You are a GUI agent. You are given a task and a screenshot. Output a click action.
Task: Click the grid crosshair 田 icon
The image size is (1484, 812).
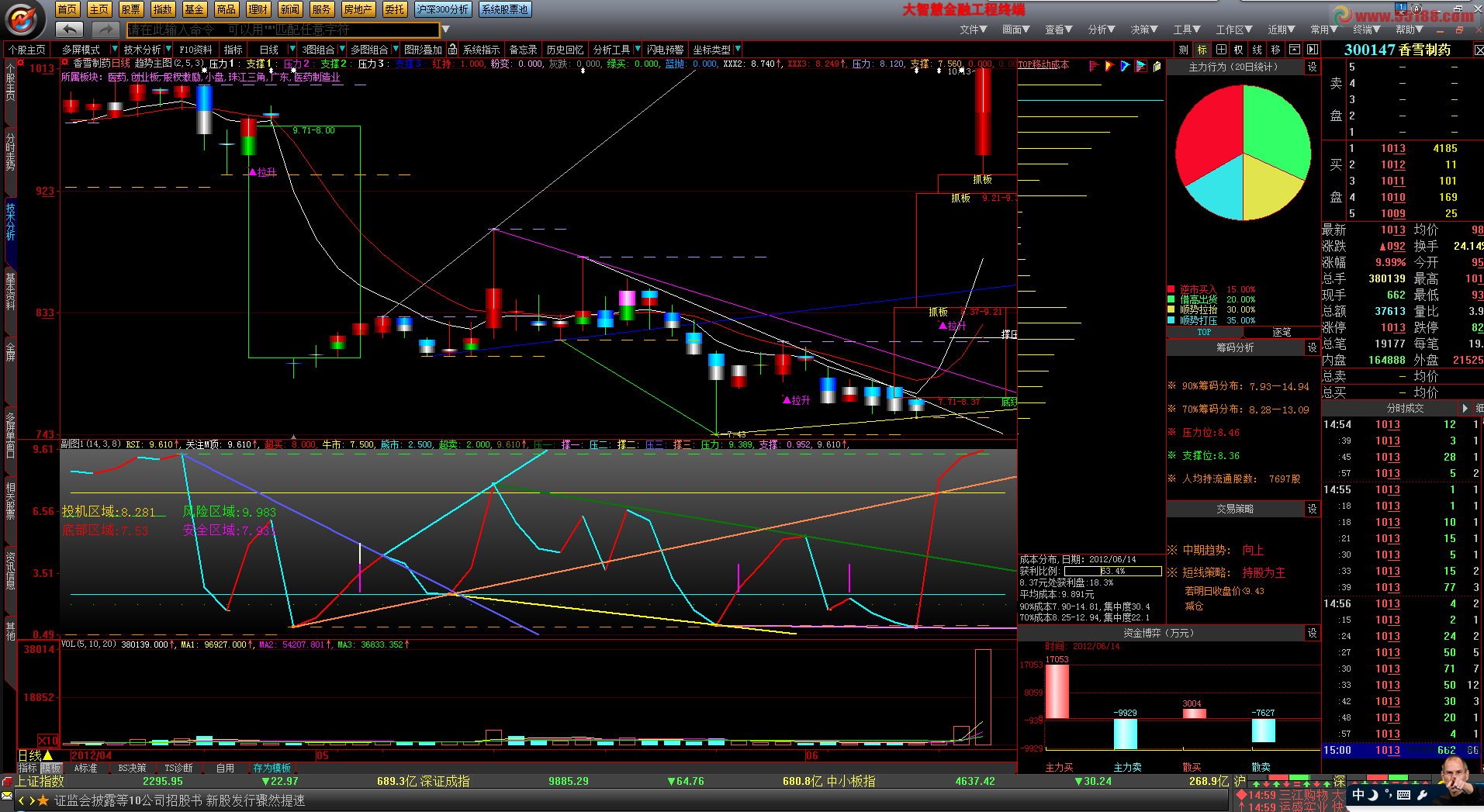(x=1221, y=49)
